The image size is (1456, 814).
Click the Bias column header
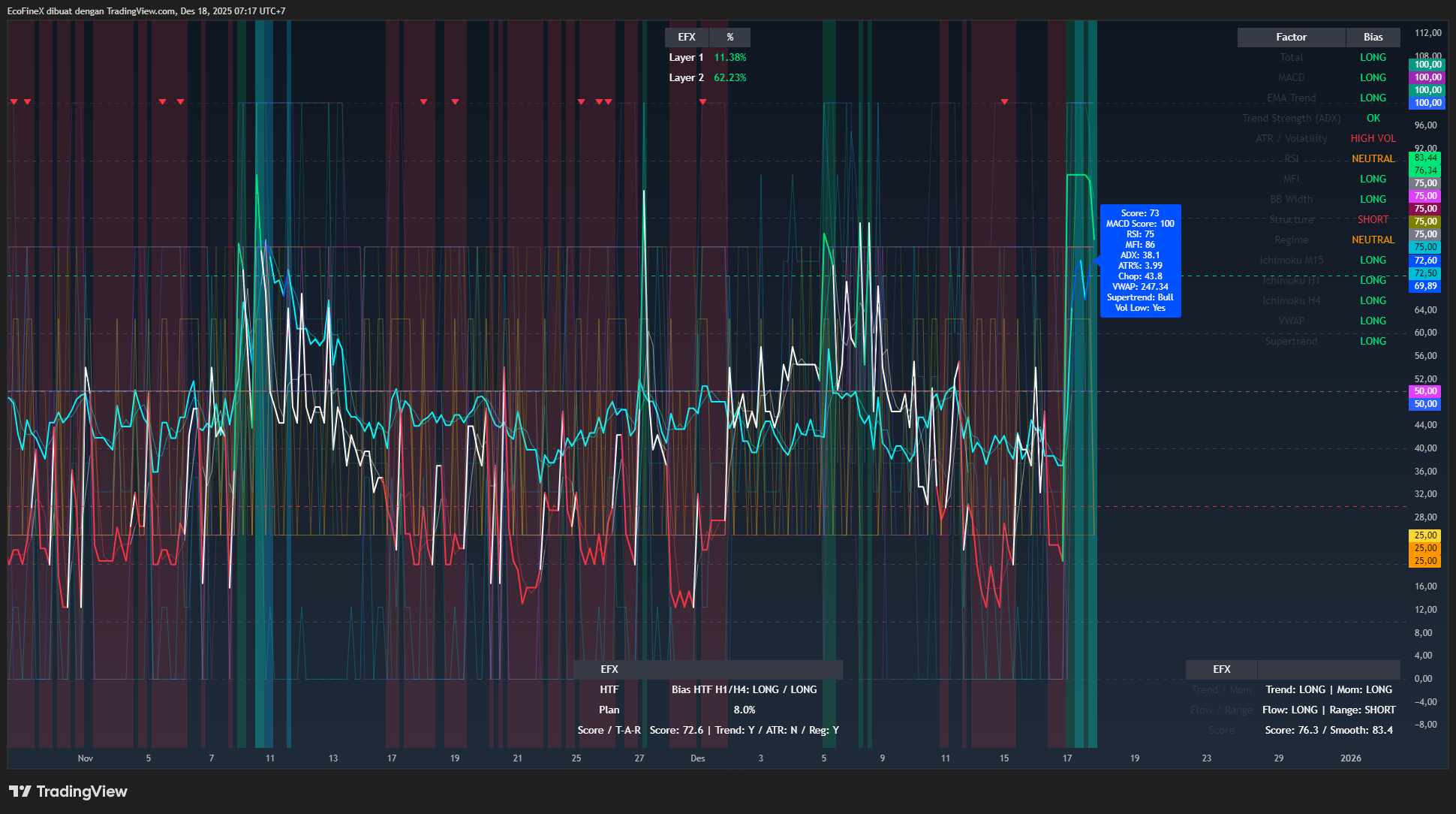(x=1373, y=37)
